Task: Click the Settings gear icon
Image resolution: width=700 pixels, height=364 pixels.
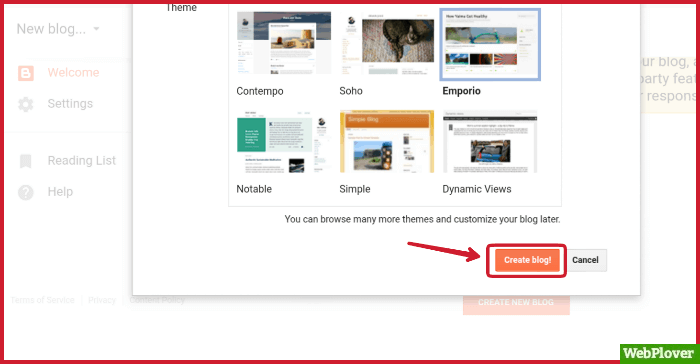Action: (25, 104)
